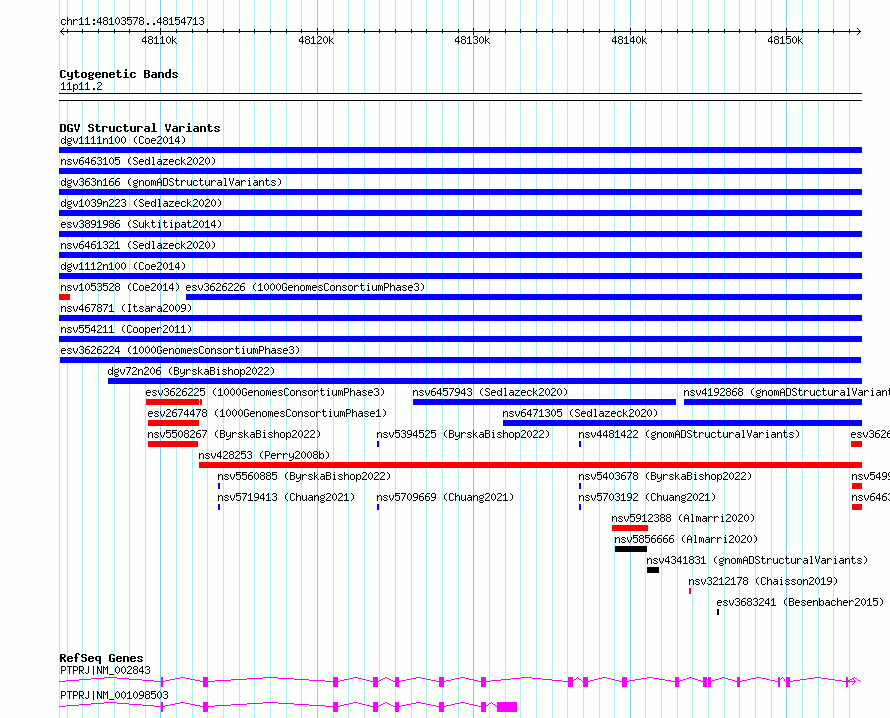Click the dgv1111n100 (Coe2014) variant label

[123, 140]
